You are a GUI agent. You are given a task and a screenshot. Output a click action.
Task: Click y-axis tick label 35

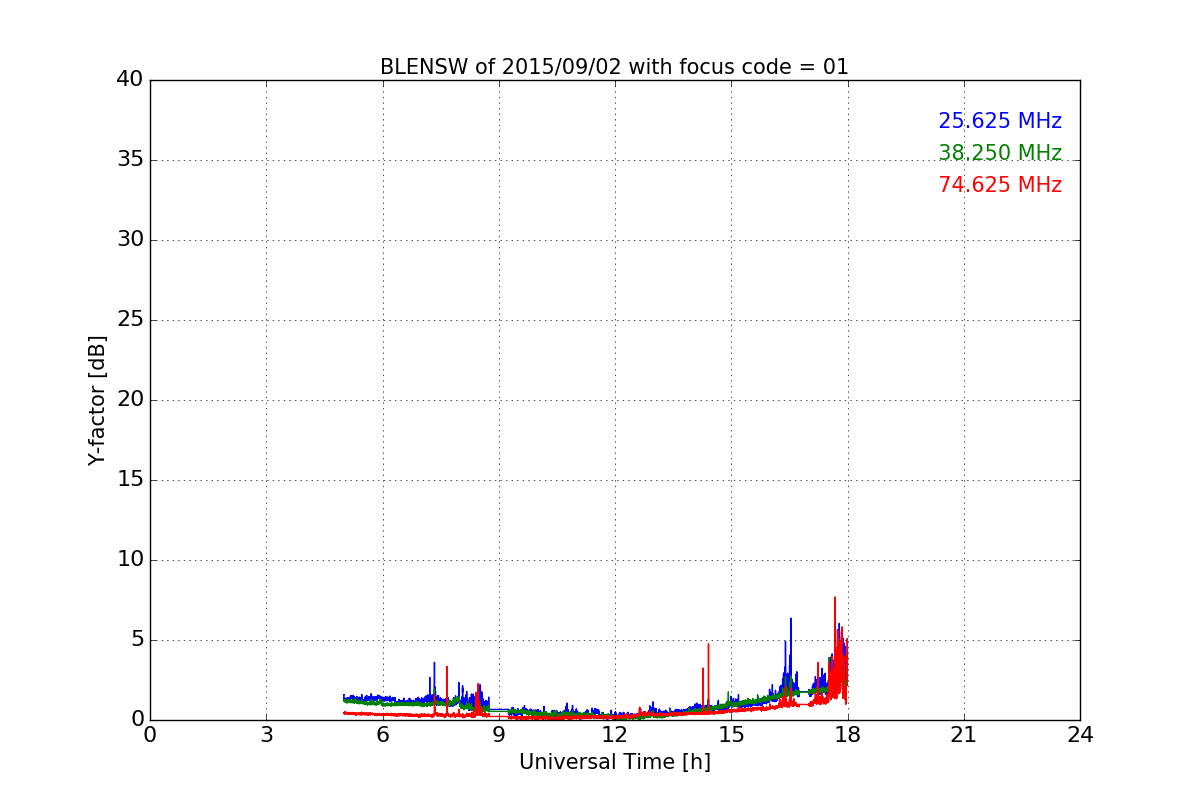(x=130, y=160)
